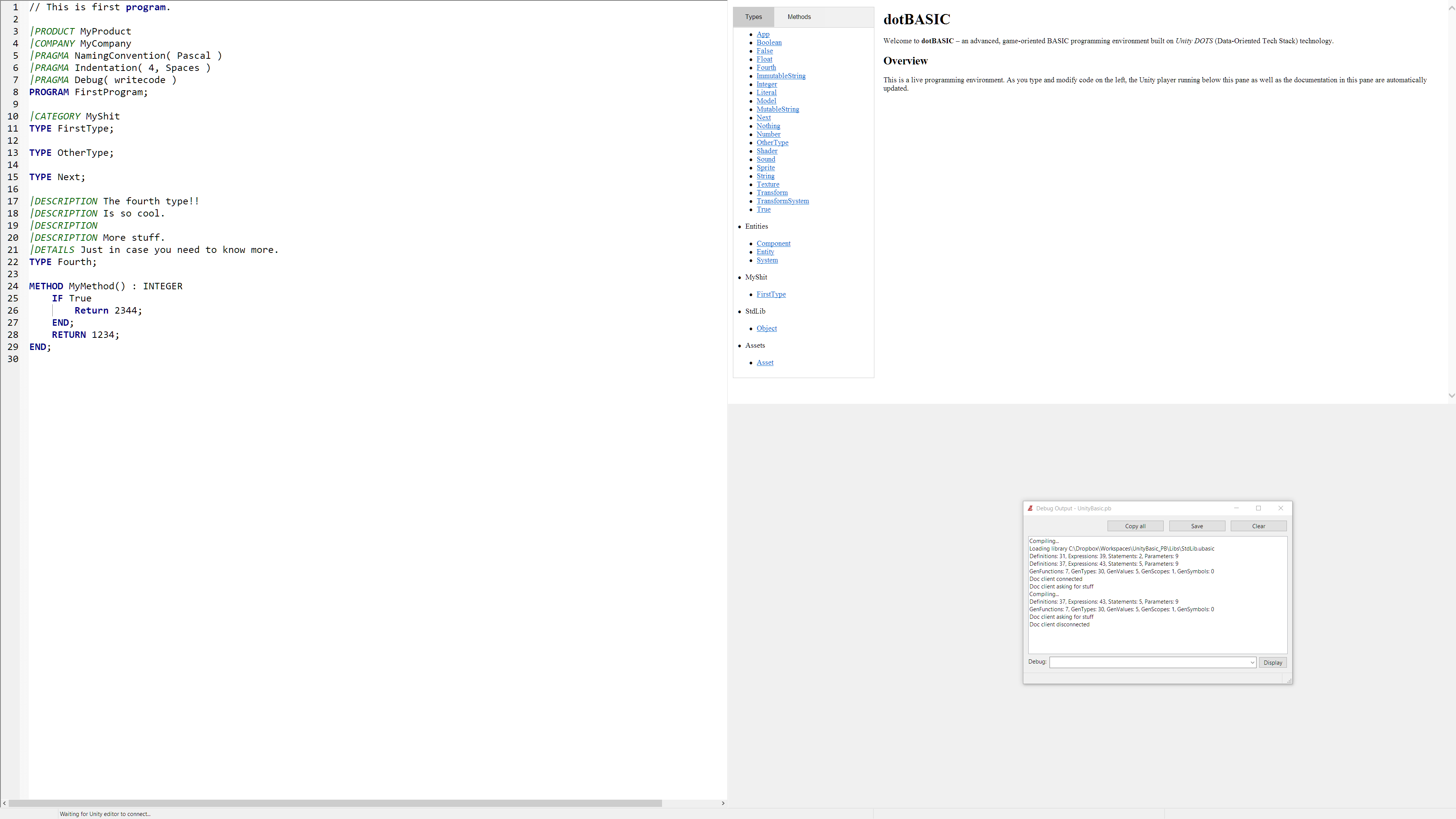Screen dimensions: 1456x819
Task: Close the Debug Output window
Action: [x=1281, y=508]
